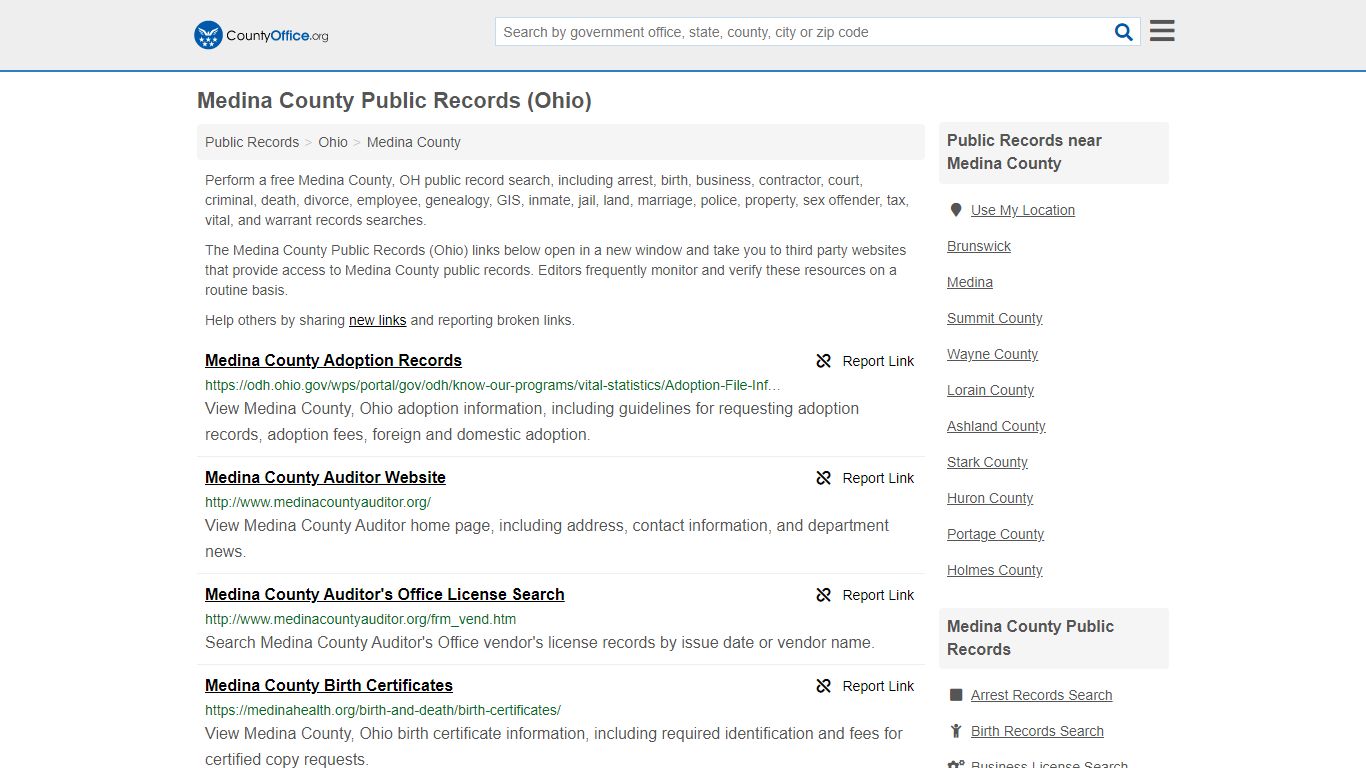The image size is (1366, 768).
Task: Select the Medina County breadcrumb
Action: (x=414, y=142)
